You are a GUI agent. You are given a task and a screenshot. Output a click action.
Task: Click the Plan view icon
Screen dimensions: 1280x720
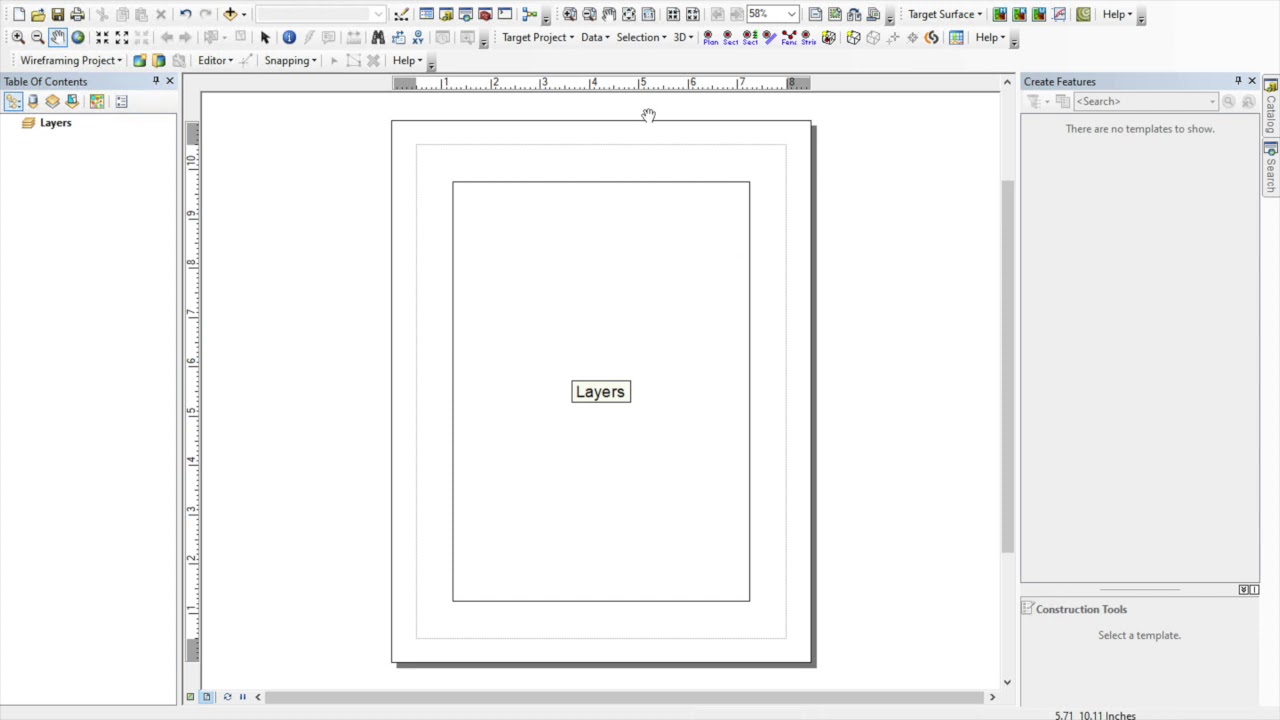pyautogui.click(x=710, y=37)
